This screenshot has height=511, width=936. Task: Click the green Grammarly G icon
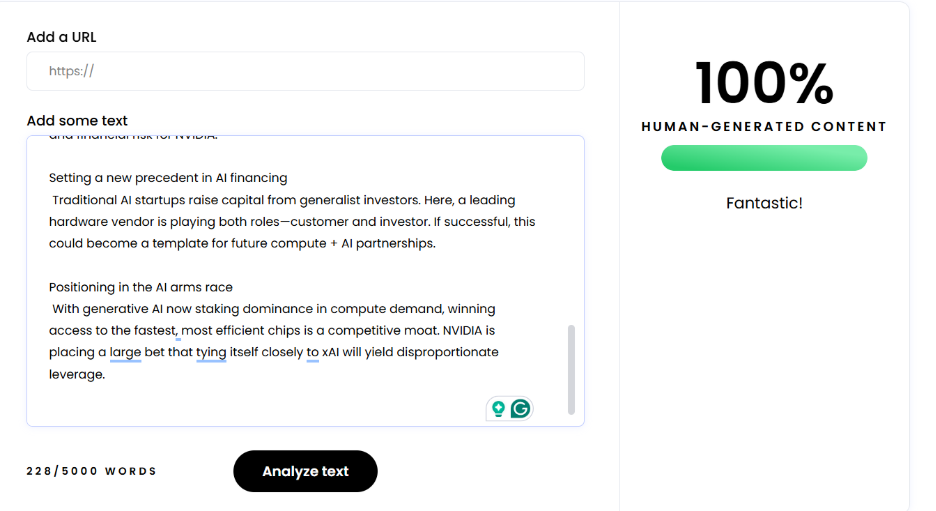coord(520,408)
